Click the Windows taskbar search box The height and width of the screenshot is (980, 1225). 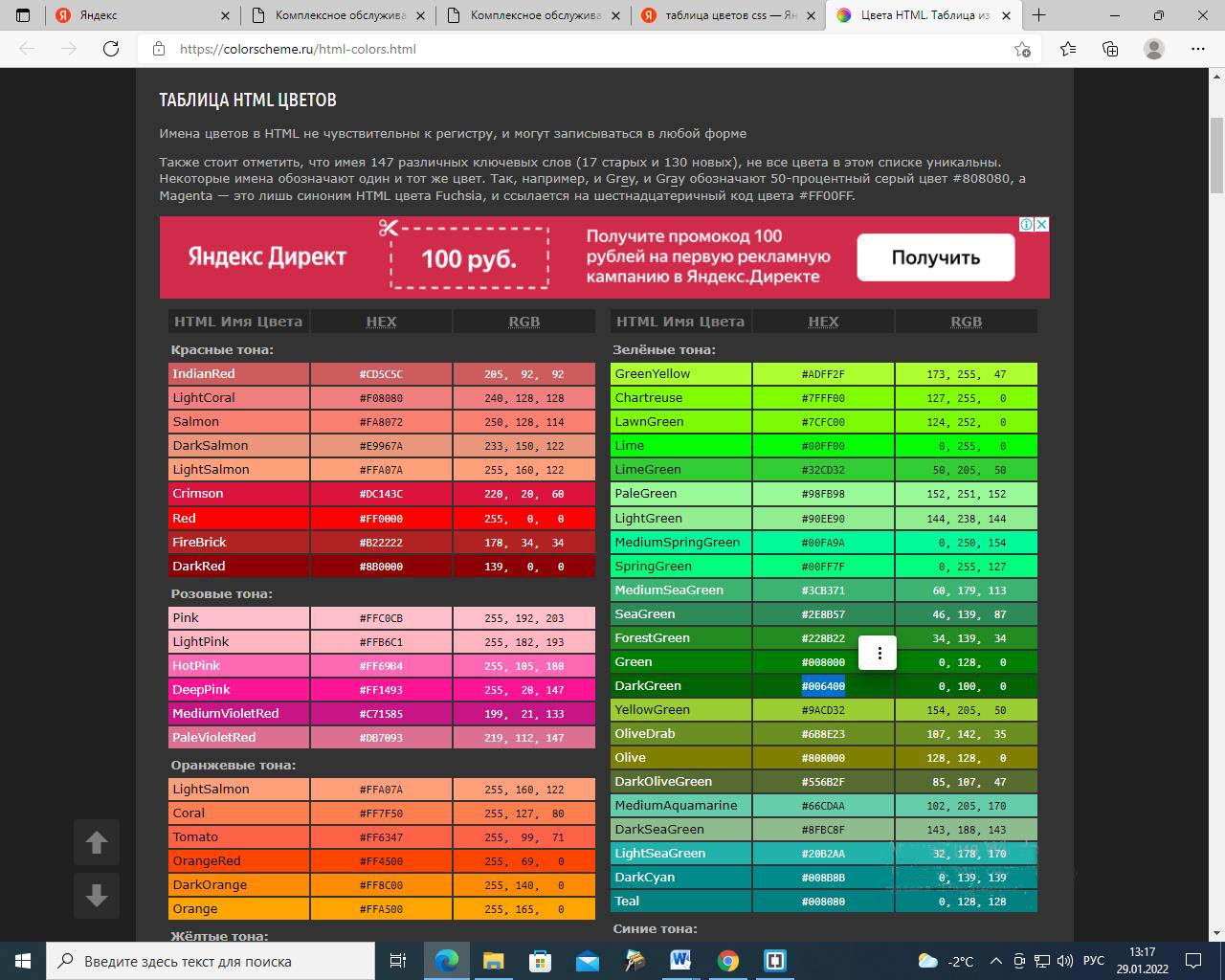click(x=211, y=961)
